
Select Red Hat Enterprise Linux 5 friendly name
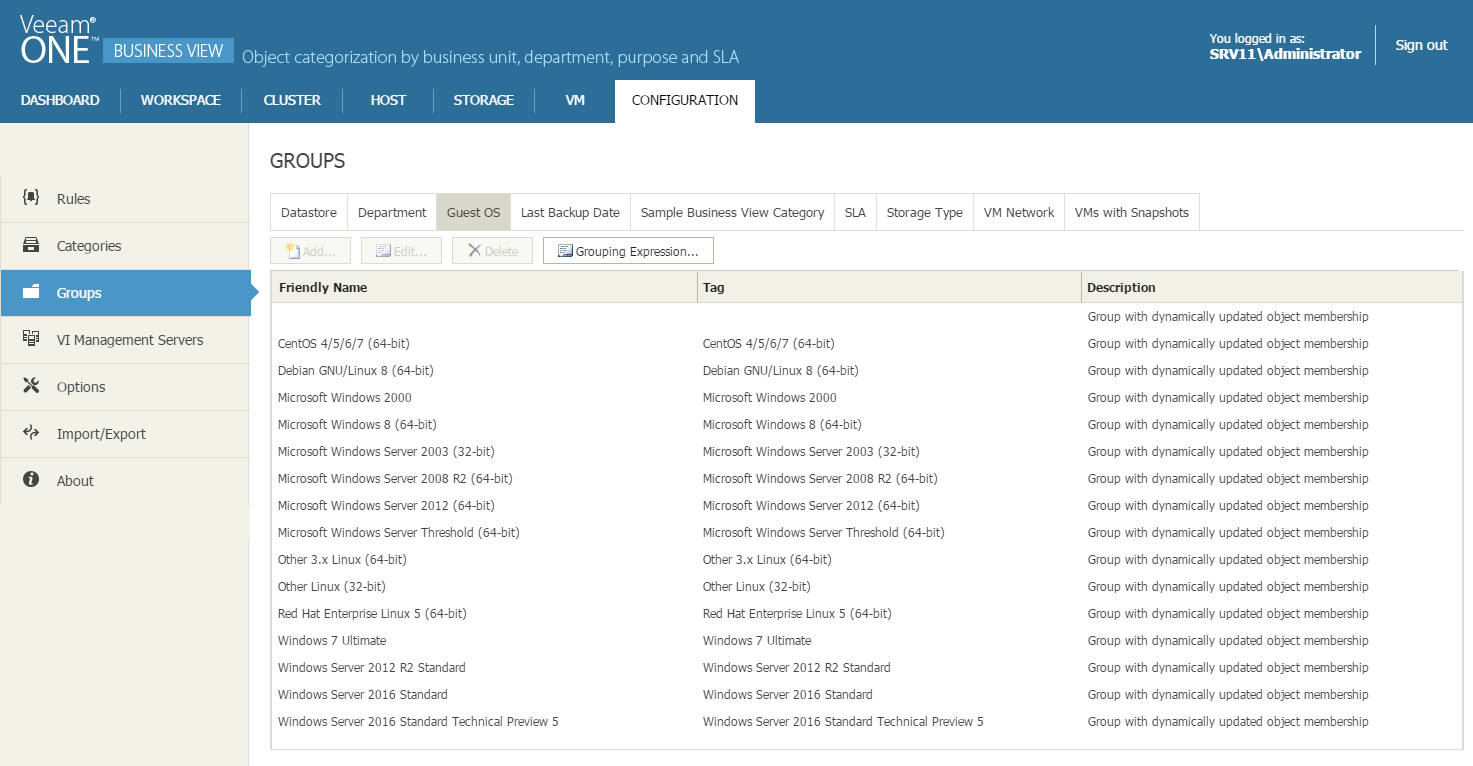click(372, 613)
